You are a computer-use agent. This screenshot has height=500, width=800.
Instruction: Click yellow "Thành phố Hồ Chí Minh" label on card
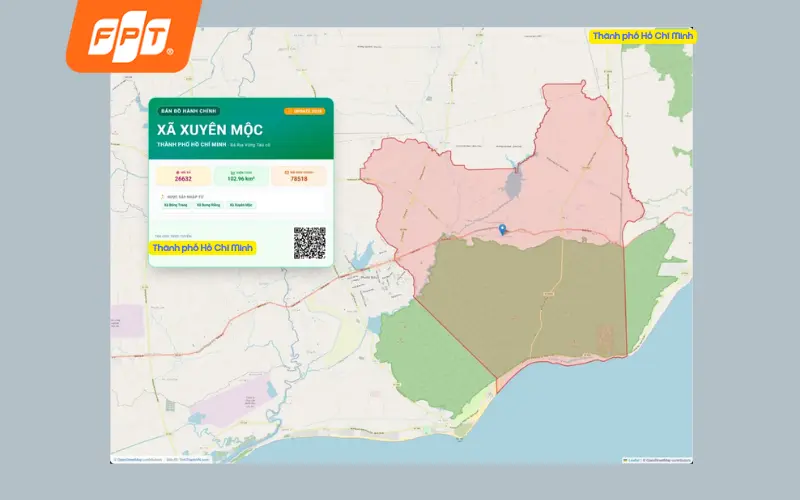[203, 248]
